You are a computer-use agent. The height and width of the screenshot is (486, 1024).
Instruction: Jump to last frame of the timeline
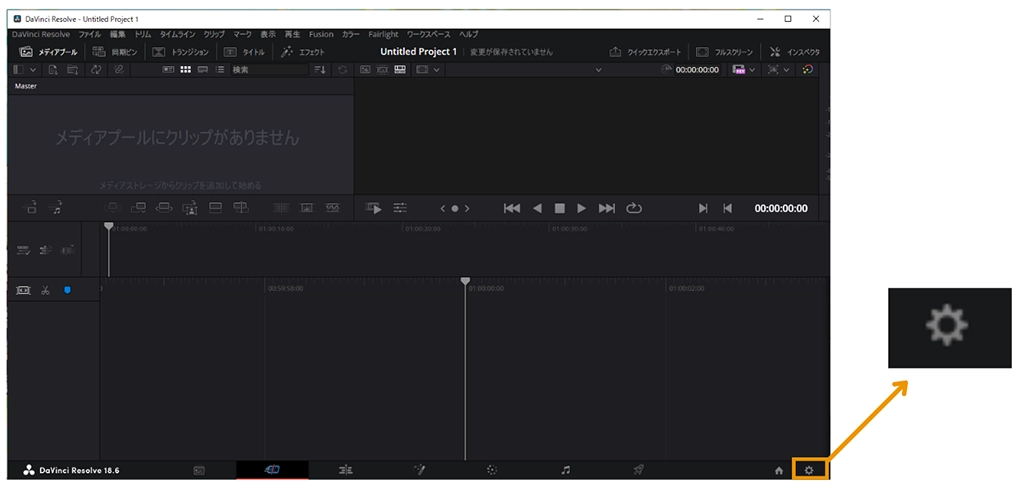pyautogui.click(x=607, y=208)
